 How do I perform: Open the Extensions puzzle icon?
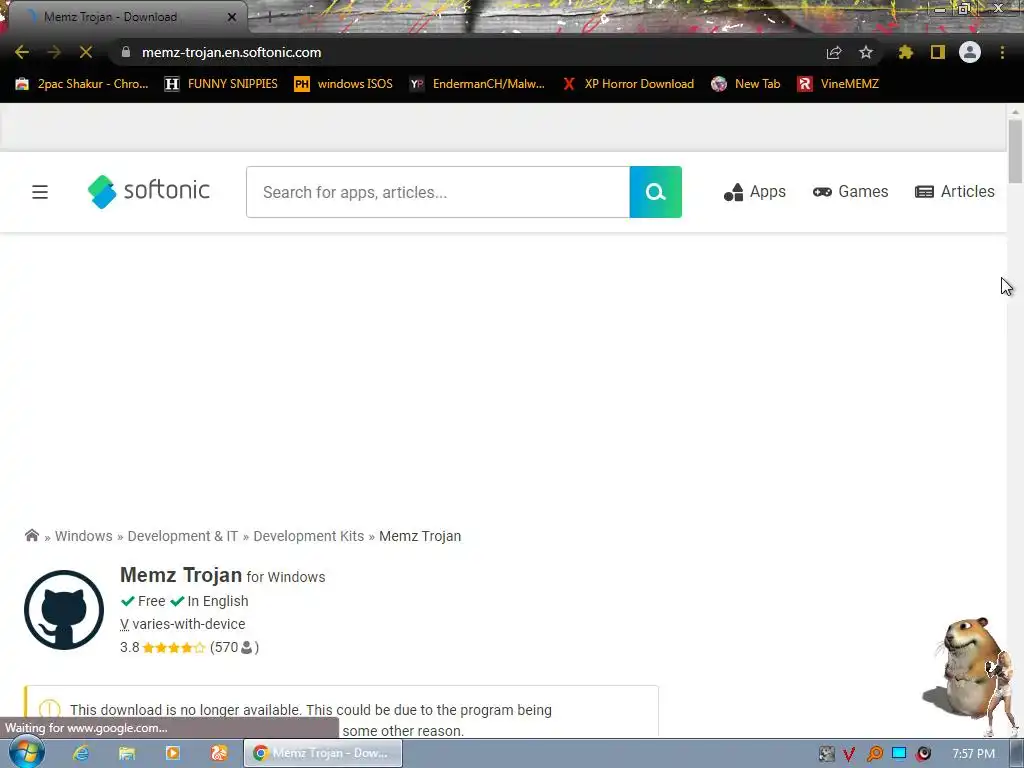coord(906,52)
